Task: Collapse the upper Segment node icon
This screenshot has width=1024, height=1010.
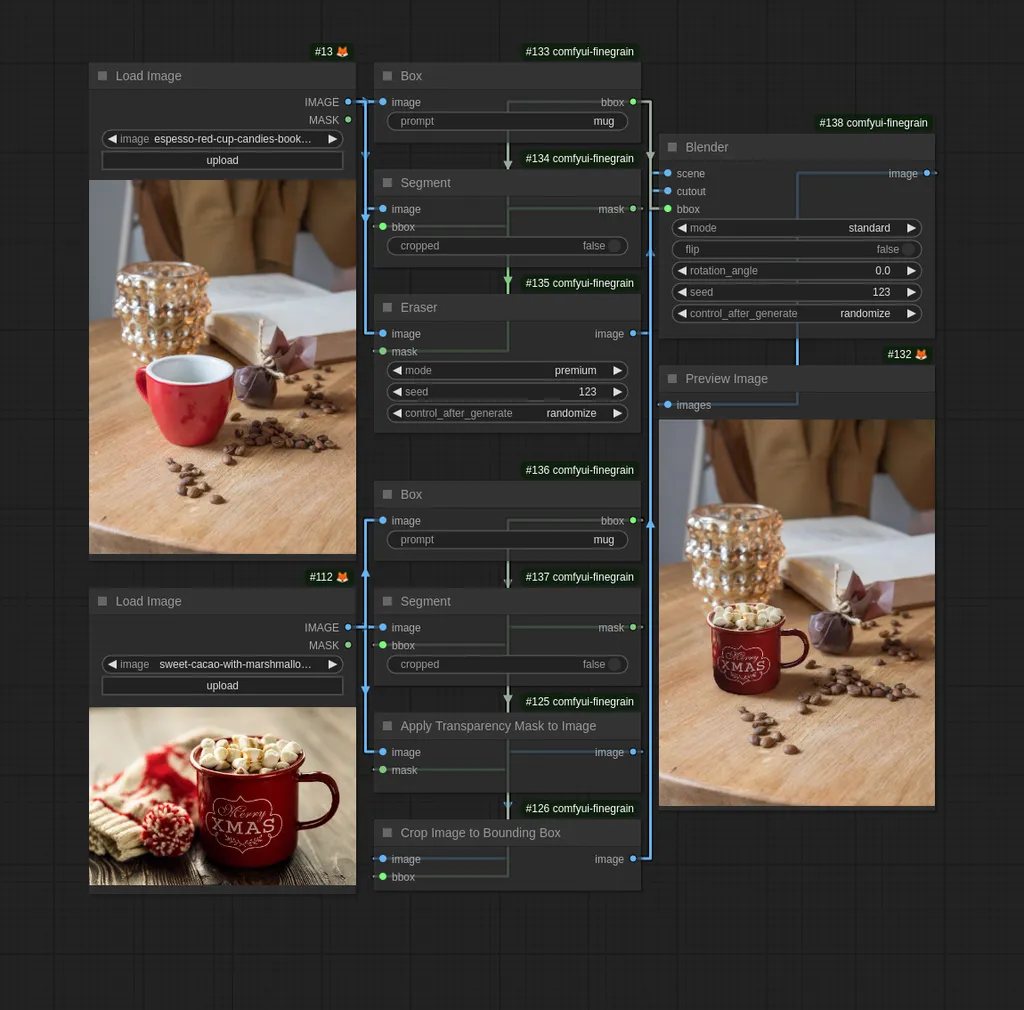Action: click(386, 182)
